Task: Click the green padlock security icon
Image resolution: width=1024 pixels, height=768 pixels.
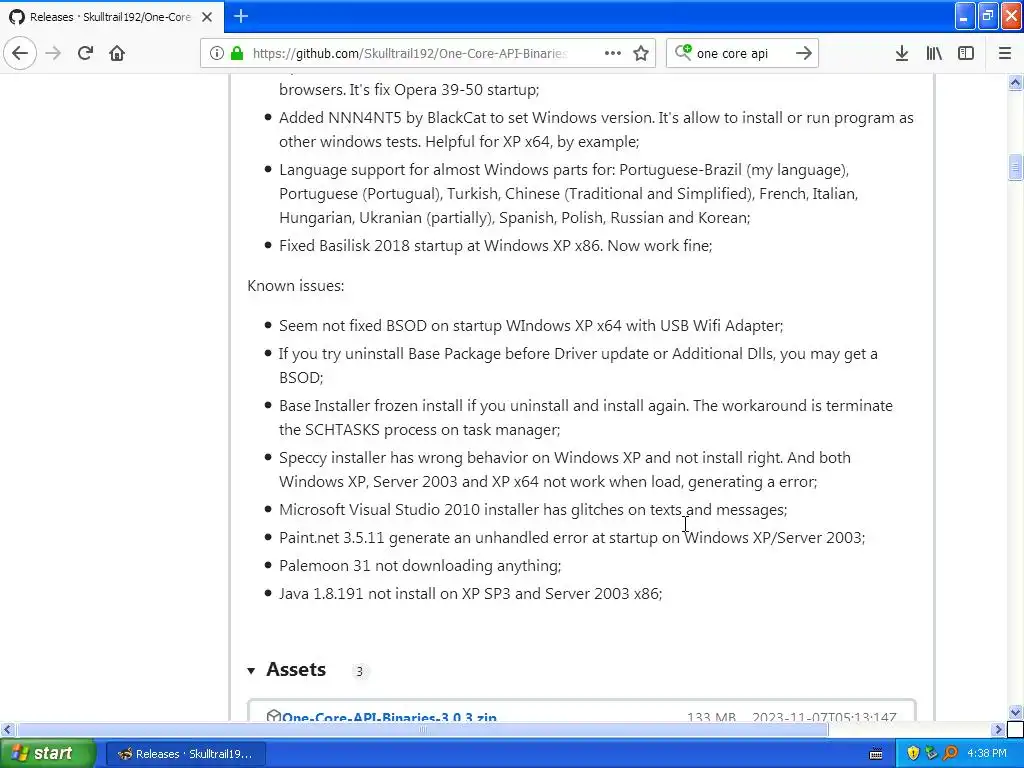Action: [x=236, y=53]
